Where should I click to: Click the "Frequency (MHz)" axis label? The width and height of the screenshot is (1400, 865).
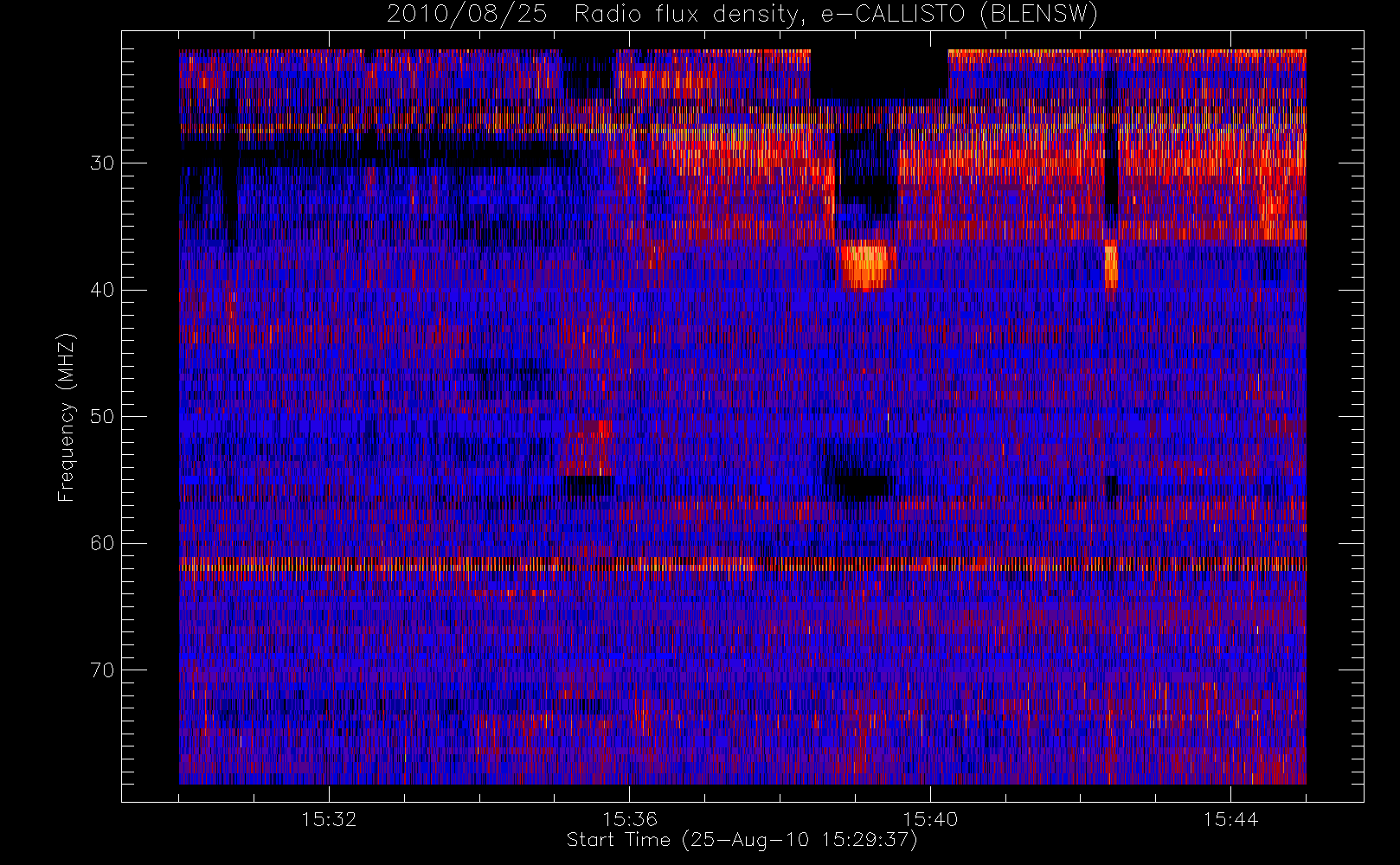click(x=67, y=417)
